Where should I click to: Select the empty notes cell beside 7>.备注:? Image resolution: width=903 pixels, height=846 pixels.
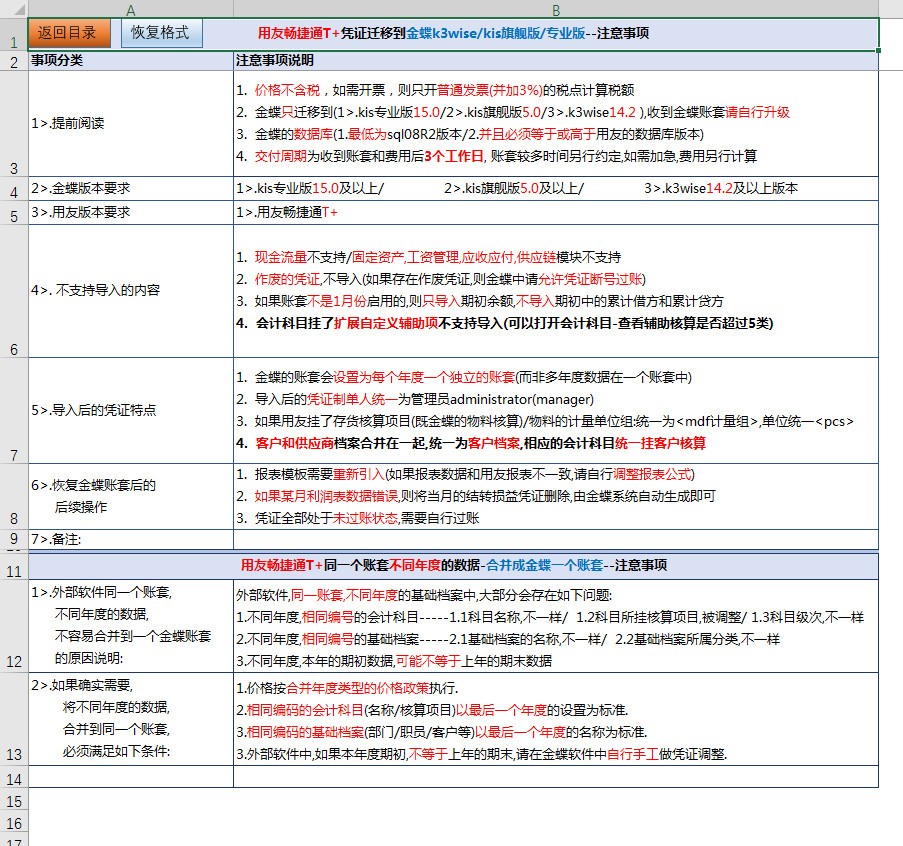click(555, 540)
